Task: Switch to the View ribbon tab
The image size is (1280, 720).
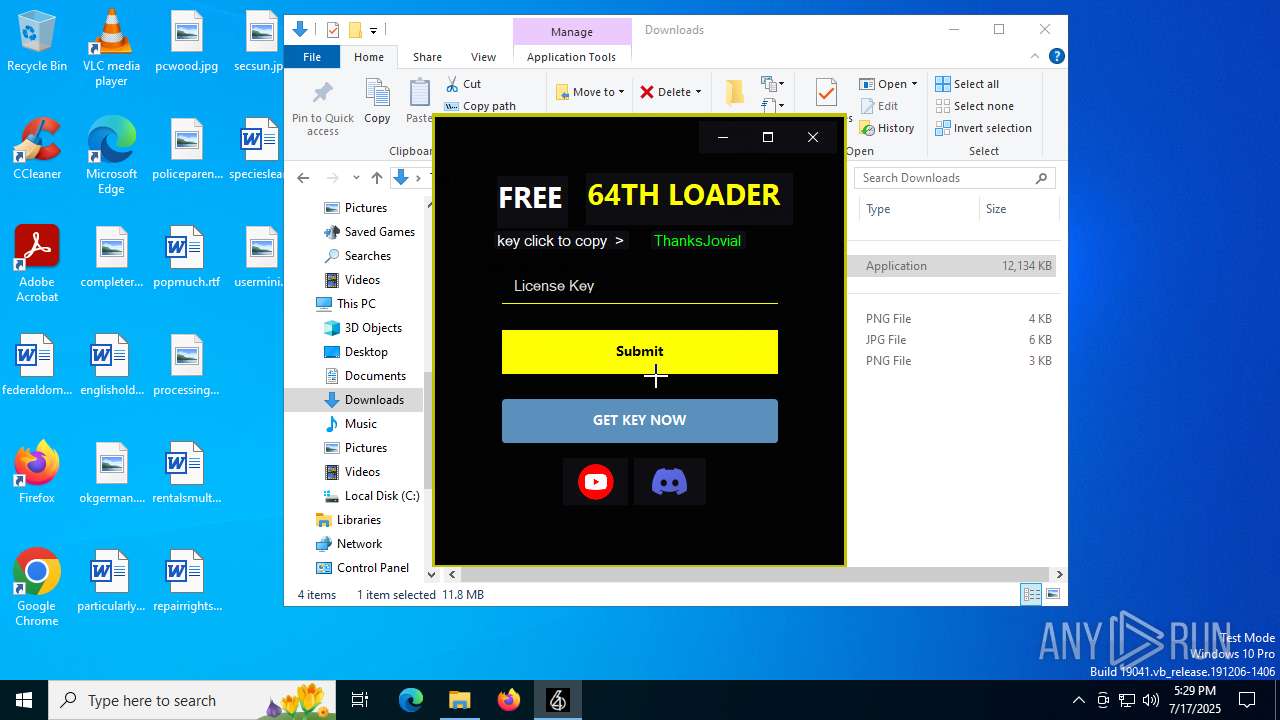Action: click(483, 57)
